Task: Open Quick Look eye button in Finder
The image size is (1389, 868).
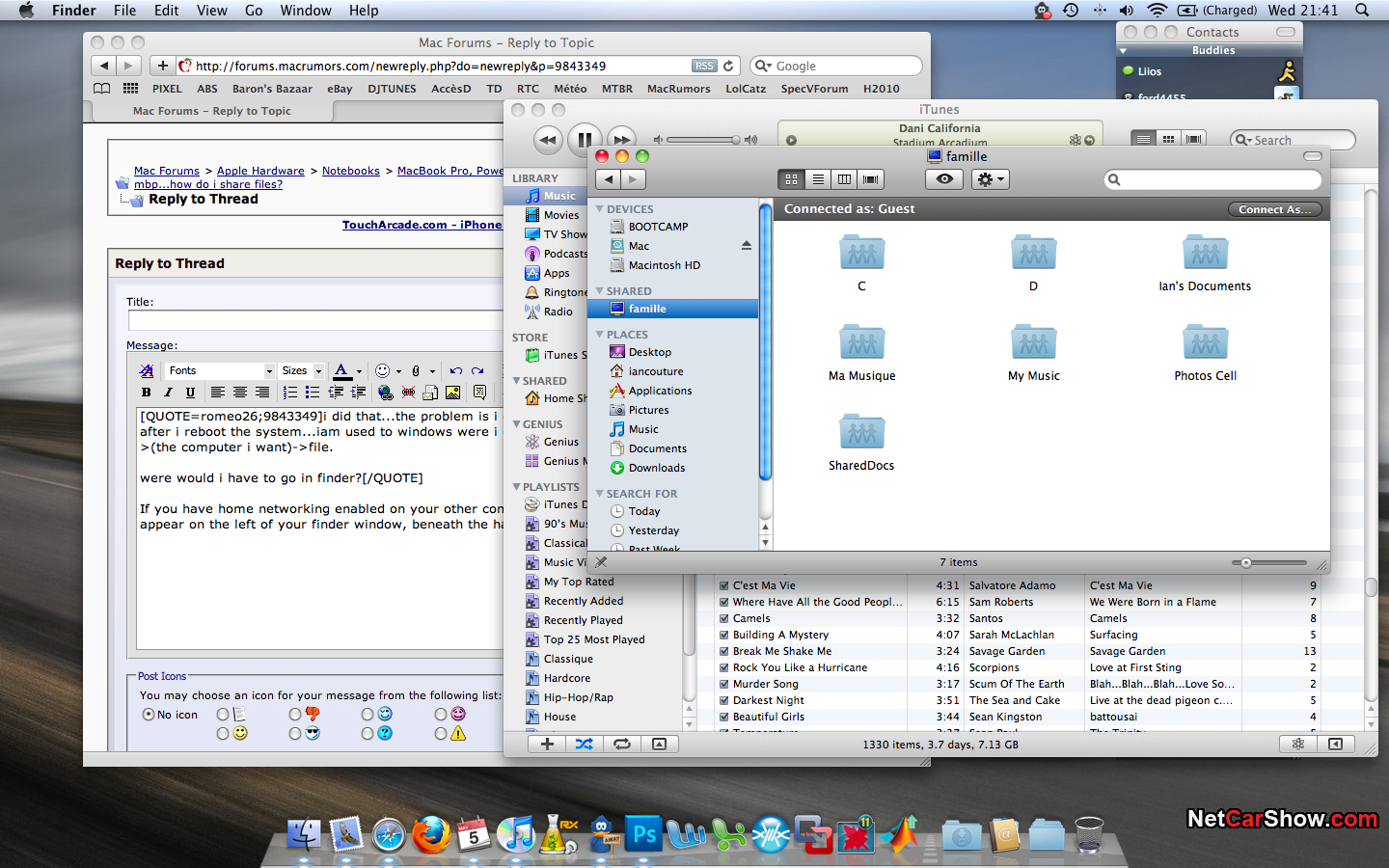Action: point(944,179)
